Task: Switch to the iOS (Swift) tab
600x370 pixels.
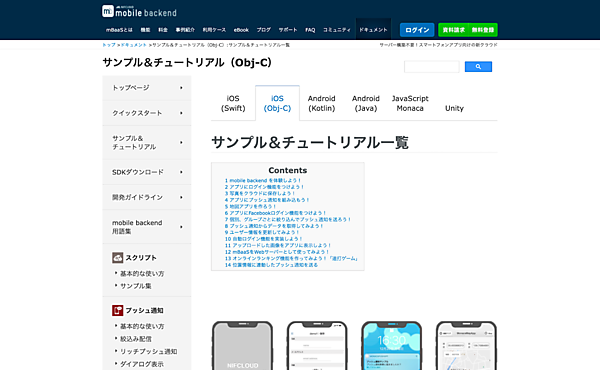Action: (x=233, y=103)
